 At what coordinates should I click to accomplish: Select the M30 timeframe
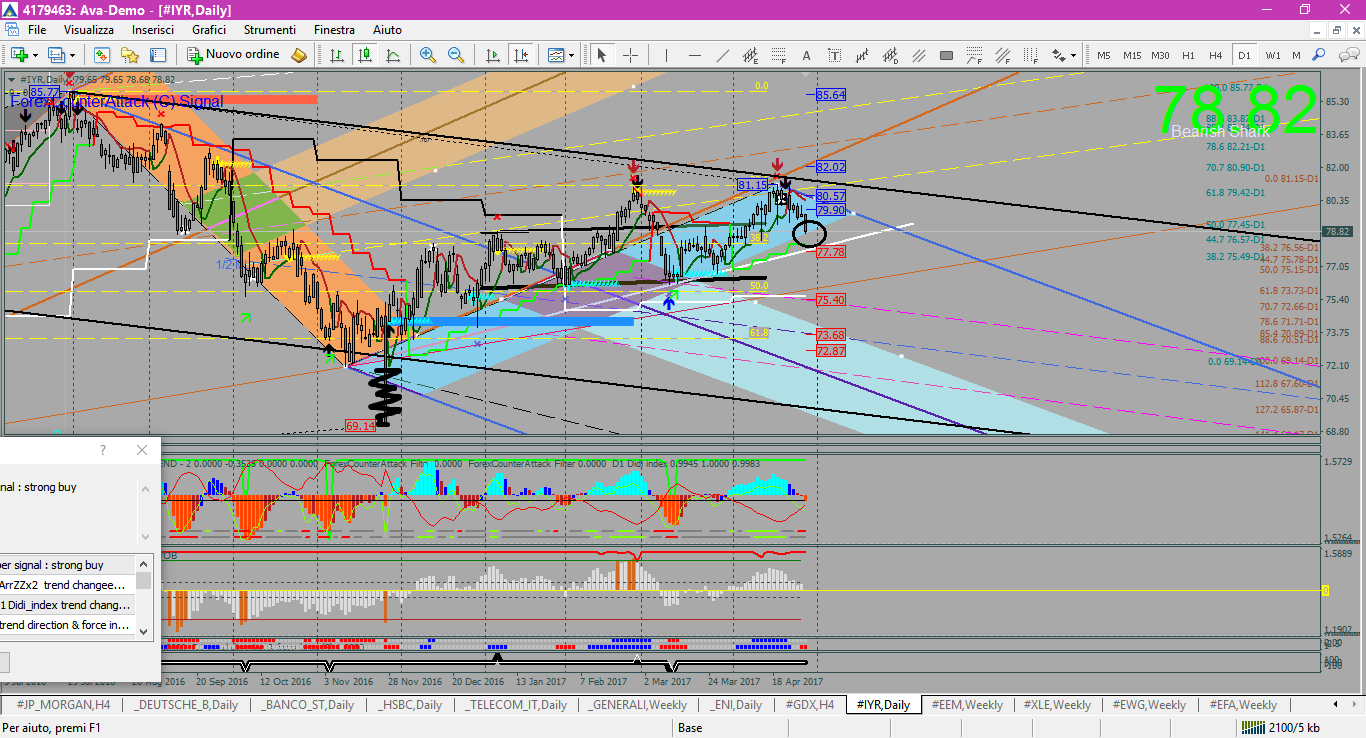(x=1160, y=55)
